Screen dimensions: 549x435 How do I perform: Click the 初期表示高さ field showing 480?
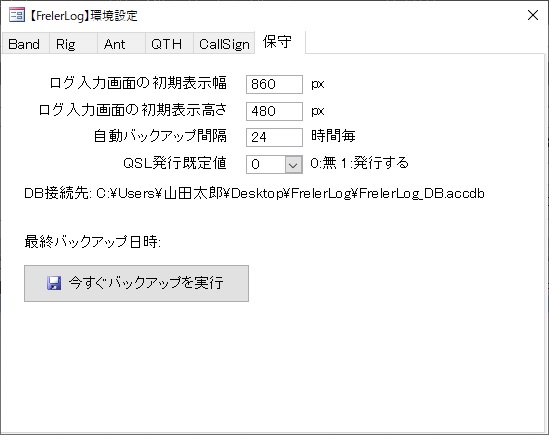point(274,111)
